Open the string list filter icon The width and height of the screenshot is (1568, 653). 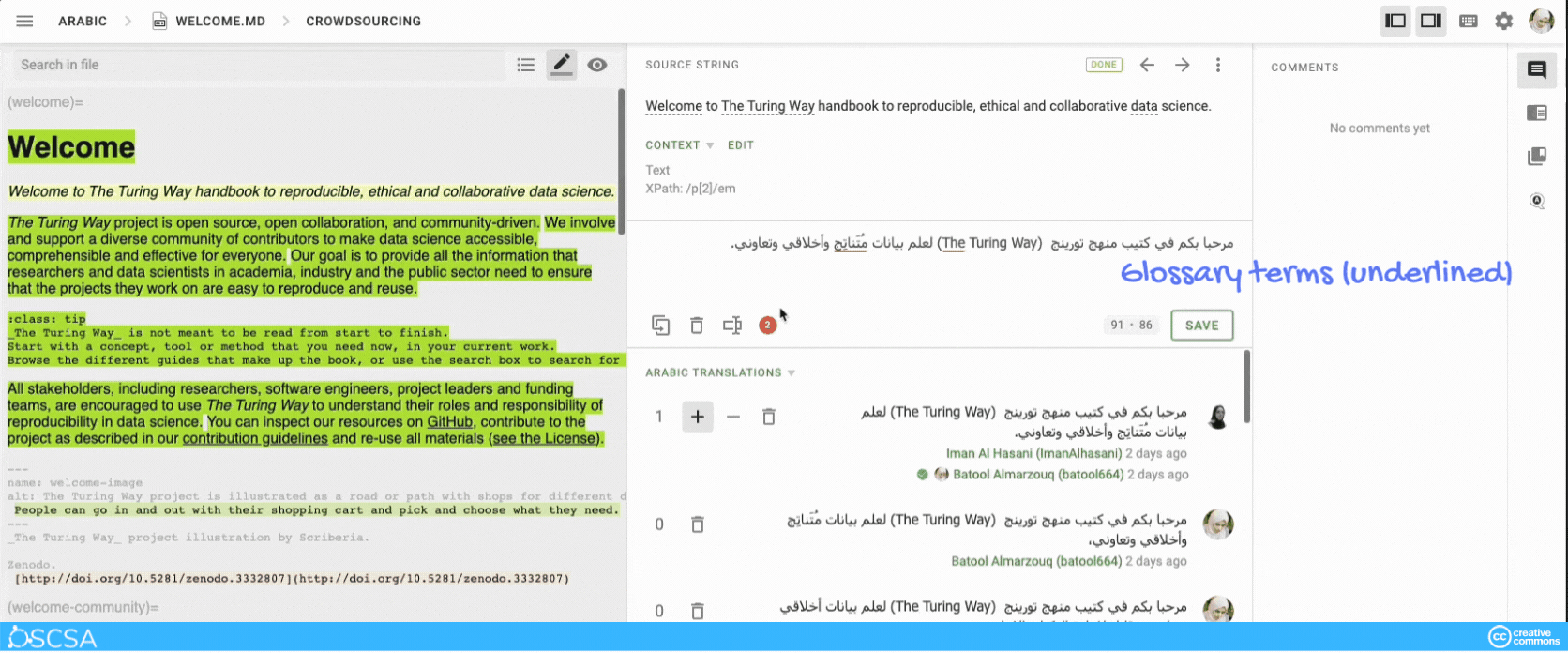tap(526, 65)
